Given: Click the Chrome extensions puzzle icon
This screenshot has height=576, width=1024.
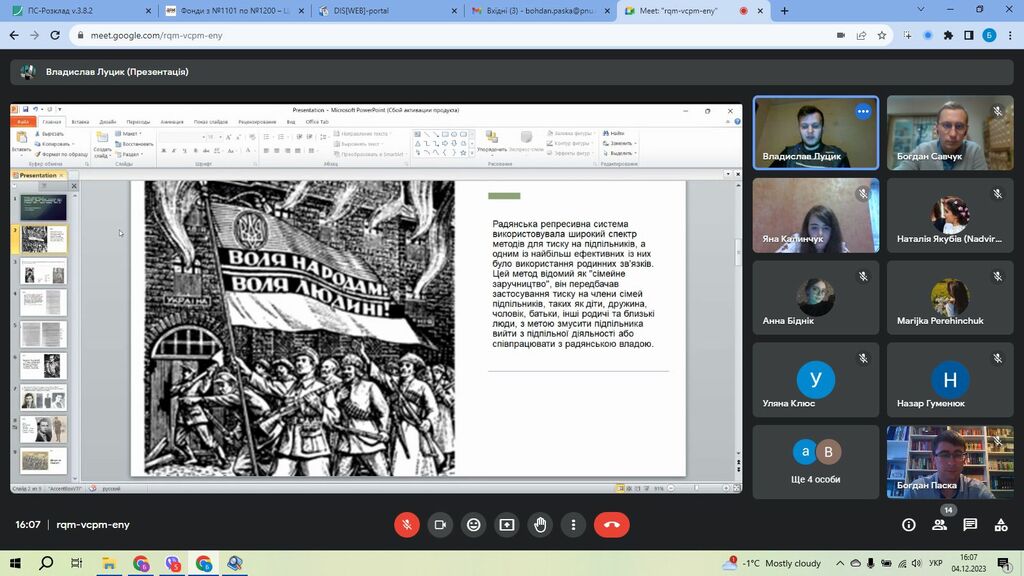Looking at the screenshot, I should click(x=947, y=35).
